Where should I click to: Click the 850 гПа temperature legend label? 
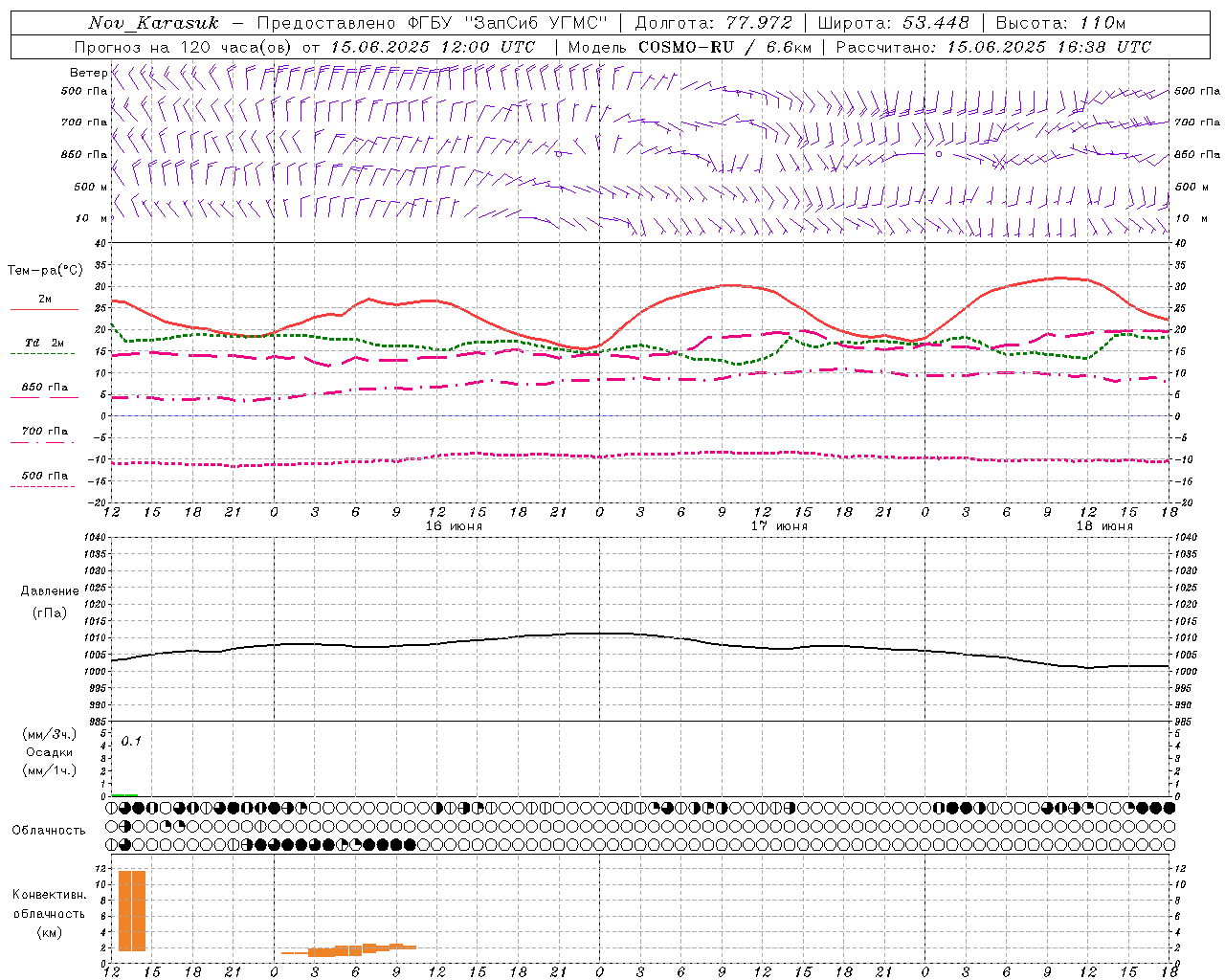pos(45,388)
